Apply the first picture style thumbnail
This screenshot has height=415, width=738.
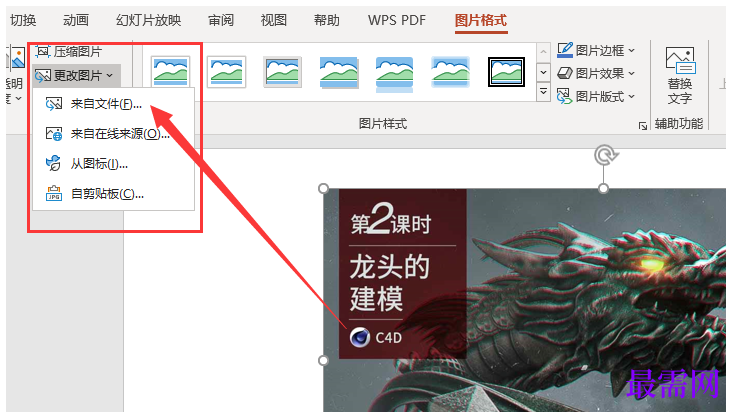170,72
